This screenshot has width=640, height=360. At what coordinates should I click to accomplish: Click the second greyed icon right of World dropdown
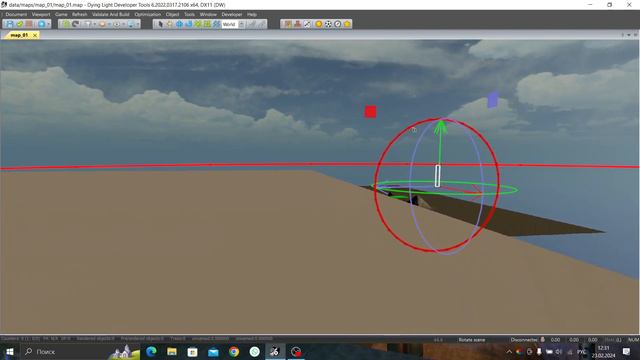261,24
